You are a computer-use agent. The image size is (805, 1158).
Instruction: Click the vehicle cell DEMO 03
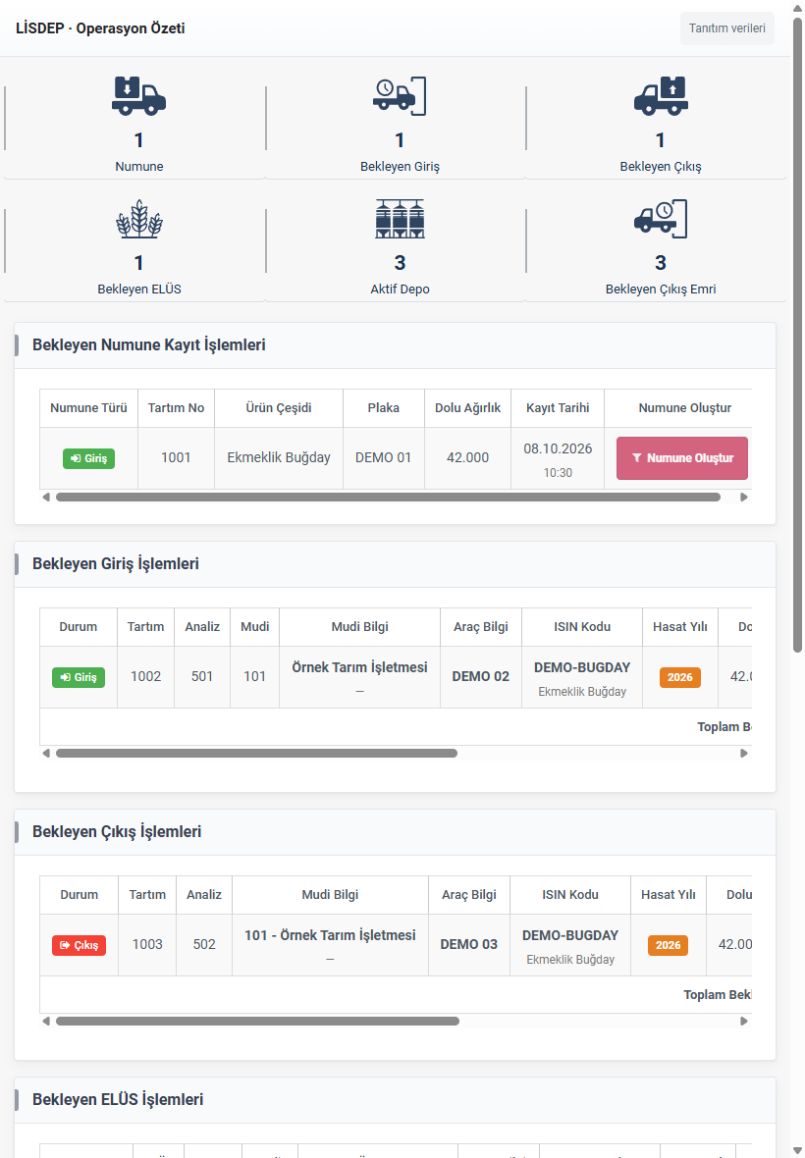(469, 945)
